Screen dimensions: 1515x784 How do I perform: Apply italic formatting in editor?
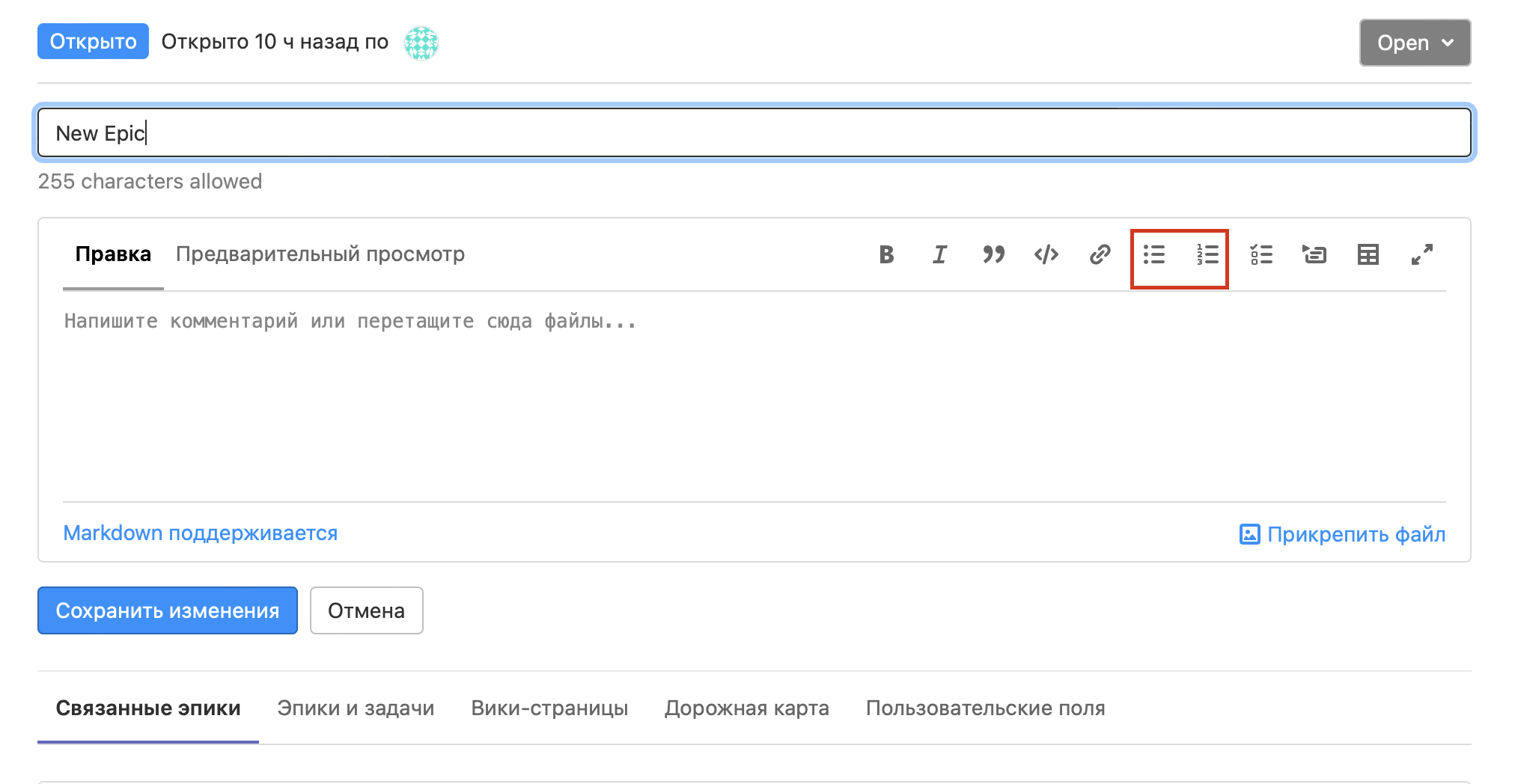pyautogui.click(x=939, y=255)
